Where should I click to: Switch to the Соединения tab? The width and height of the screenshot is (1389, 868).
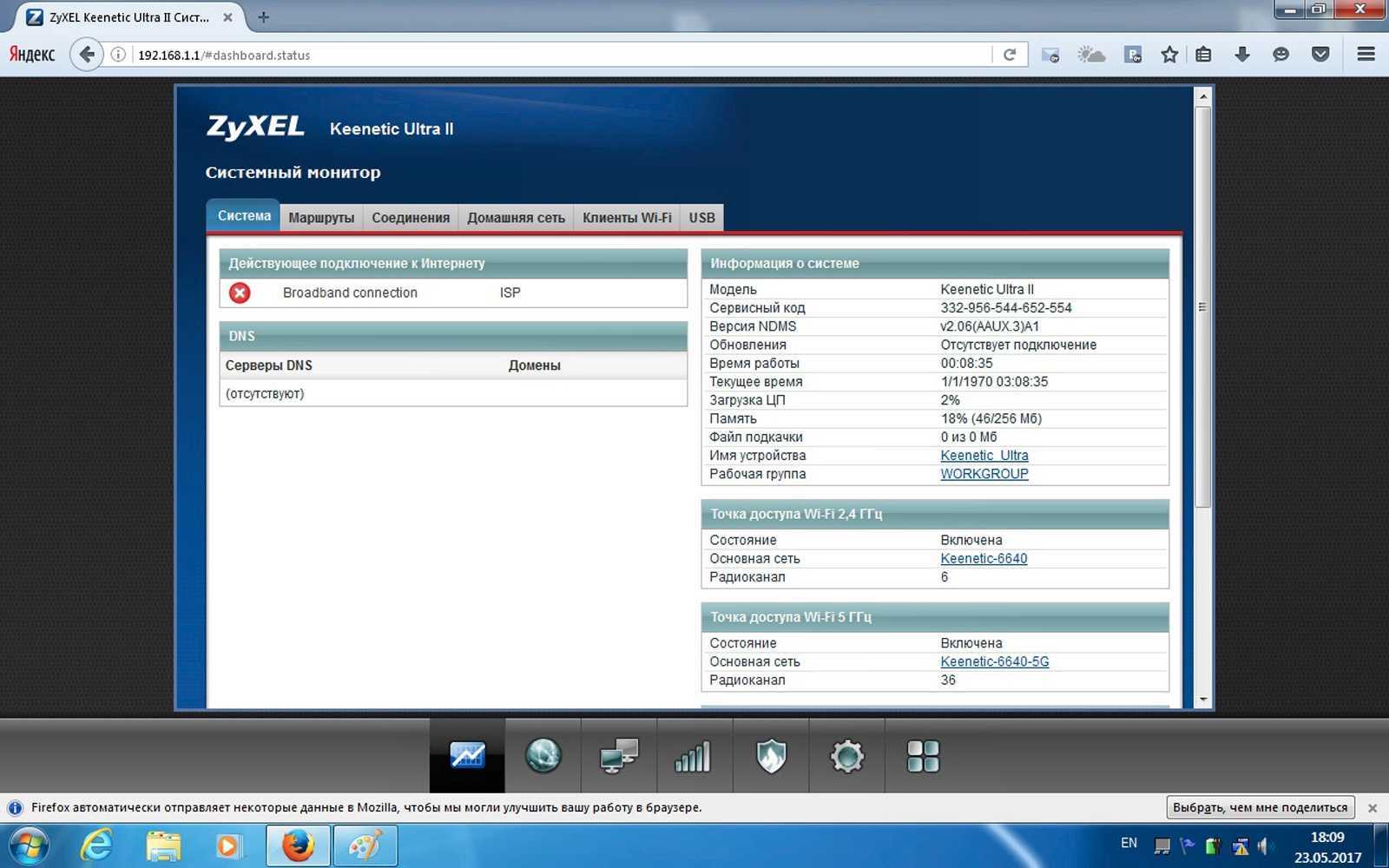pyautogui.click(x=411, y=217)
